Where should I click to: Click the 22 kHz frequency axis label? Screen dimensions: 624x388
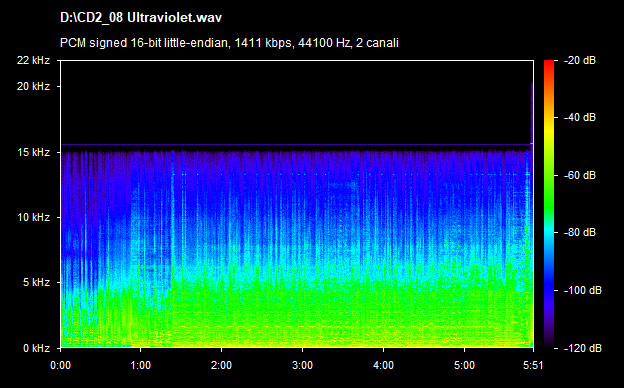point(33,60)
